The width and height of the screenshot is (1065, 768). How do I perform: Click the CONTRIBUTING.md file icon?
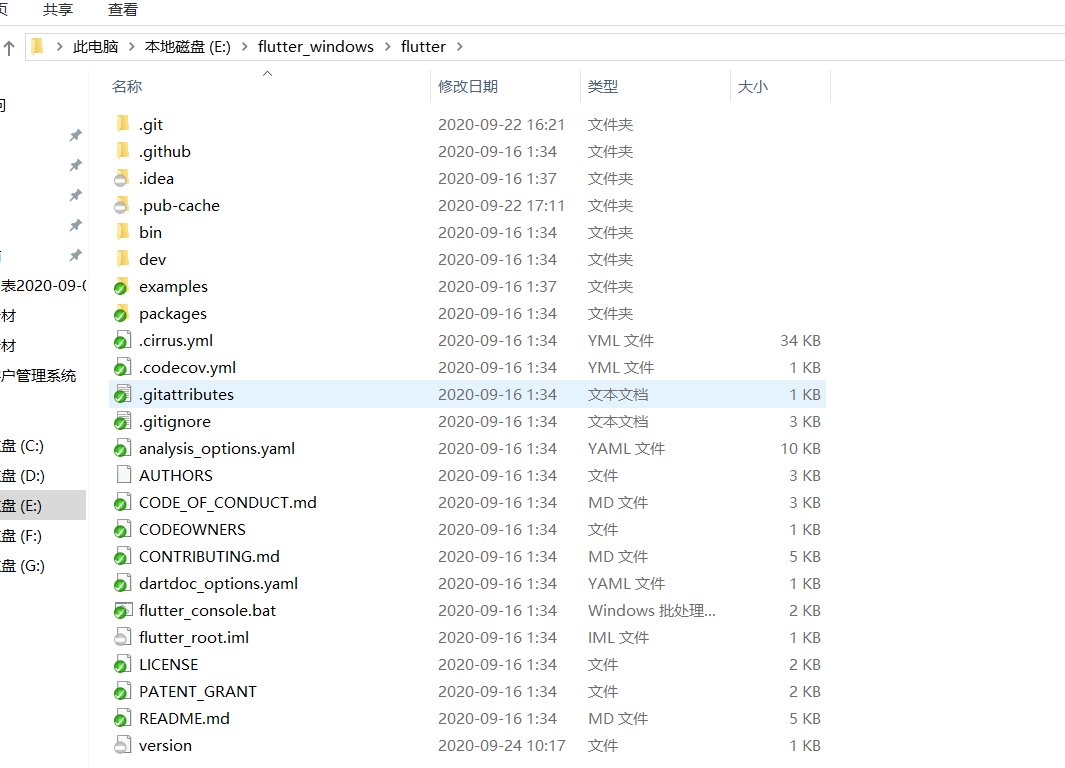coord(122,556)
